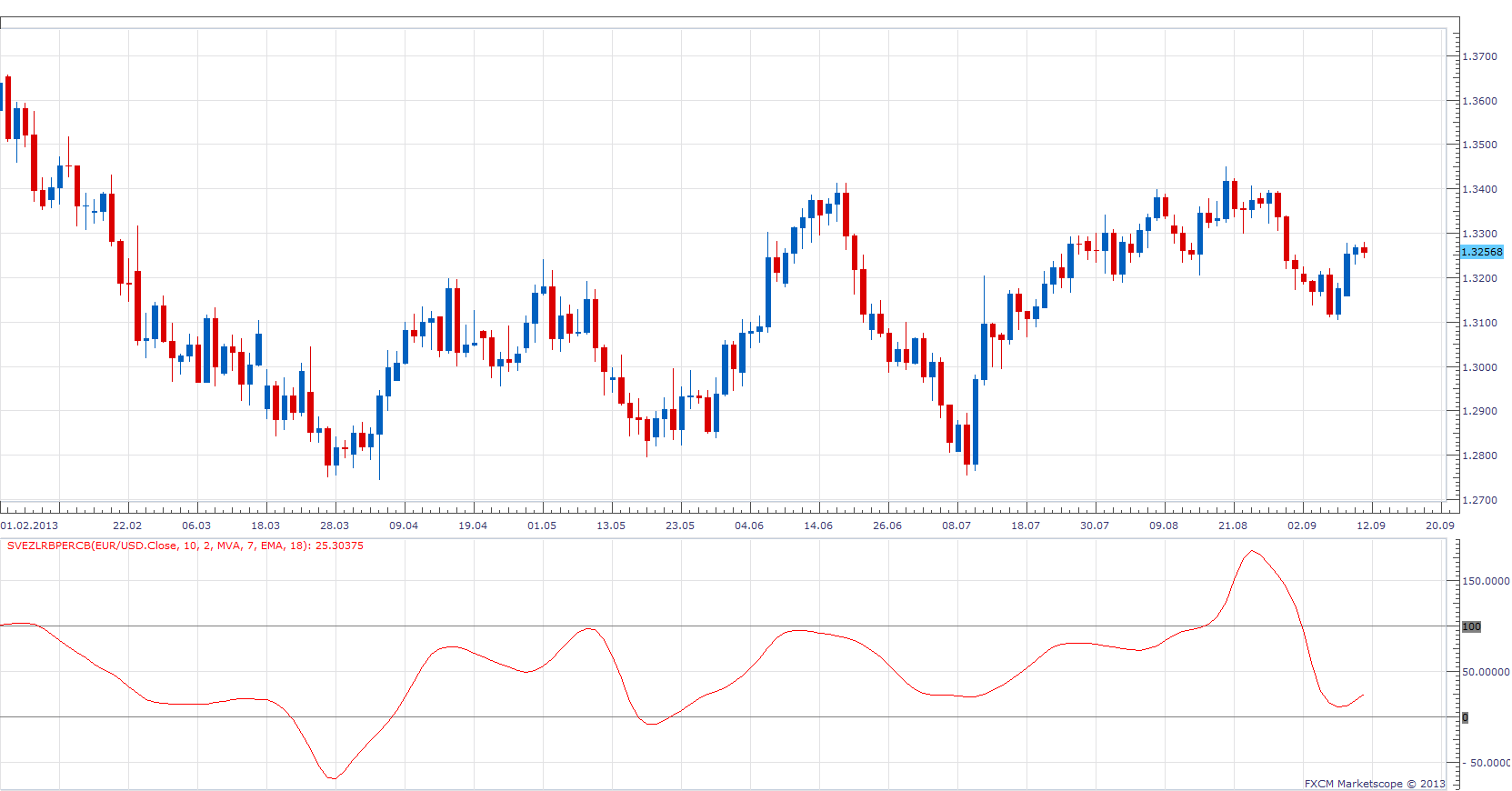
Task: Click the 1.3700 price axis label
Action: coord(1480,56)
